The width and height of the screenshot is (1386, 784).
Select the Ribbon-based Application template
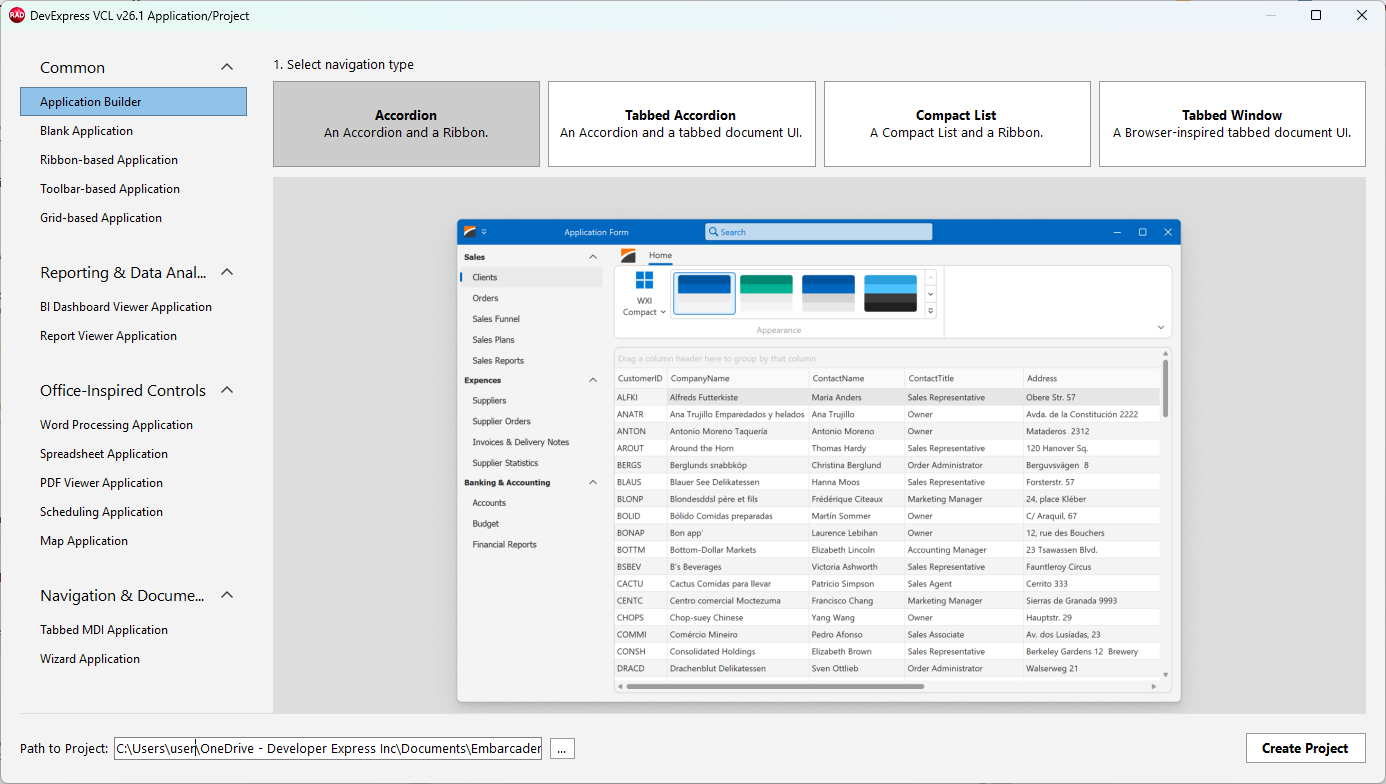tap(109, 160)
